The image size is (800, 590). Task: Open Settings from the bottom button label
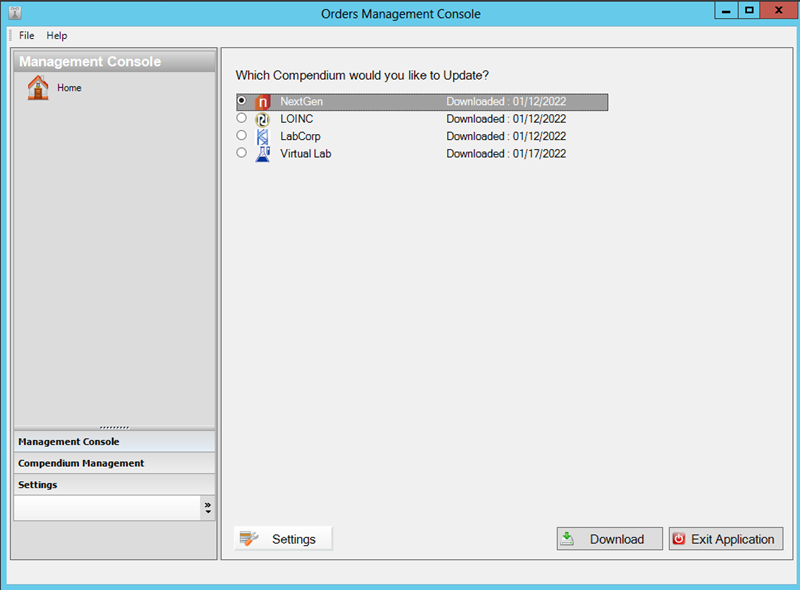pos(294,539)
